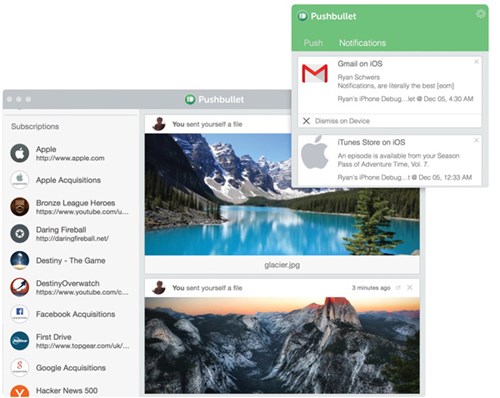Screen dimensions: 500x398
Task: Open the YouTube link under Bronze League Heroes
Action: (x=82, y=212)
